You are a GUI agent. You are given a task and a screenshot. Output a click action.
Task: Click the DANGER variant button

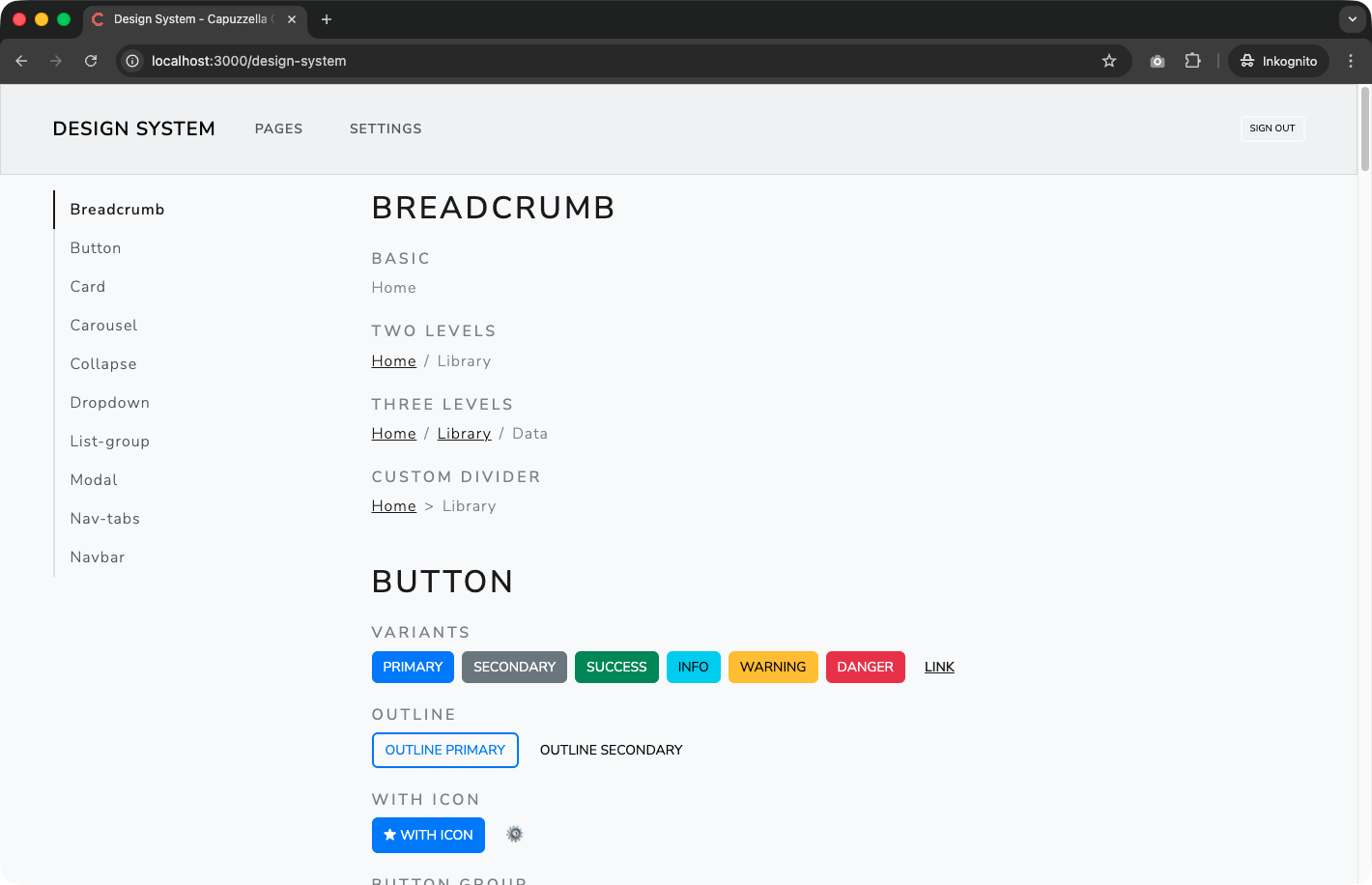(x=865, y=667)
